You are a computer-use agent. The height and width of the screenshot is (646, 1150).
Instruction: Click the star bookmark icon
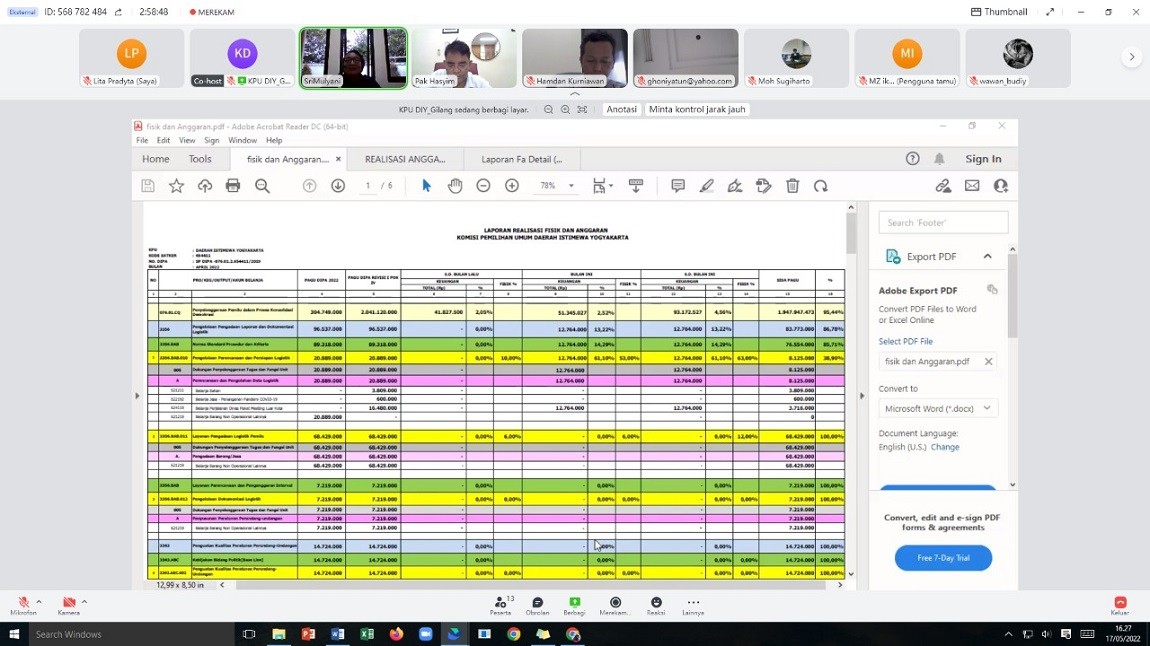point(177,186)
